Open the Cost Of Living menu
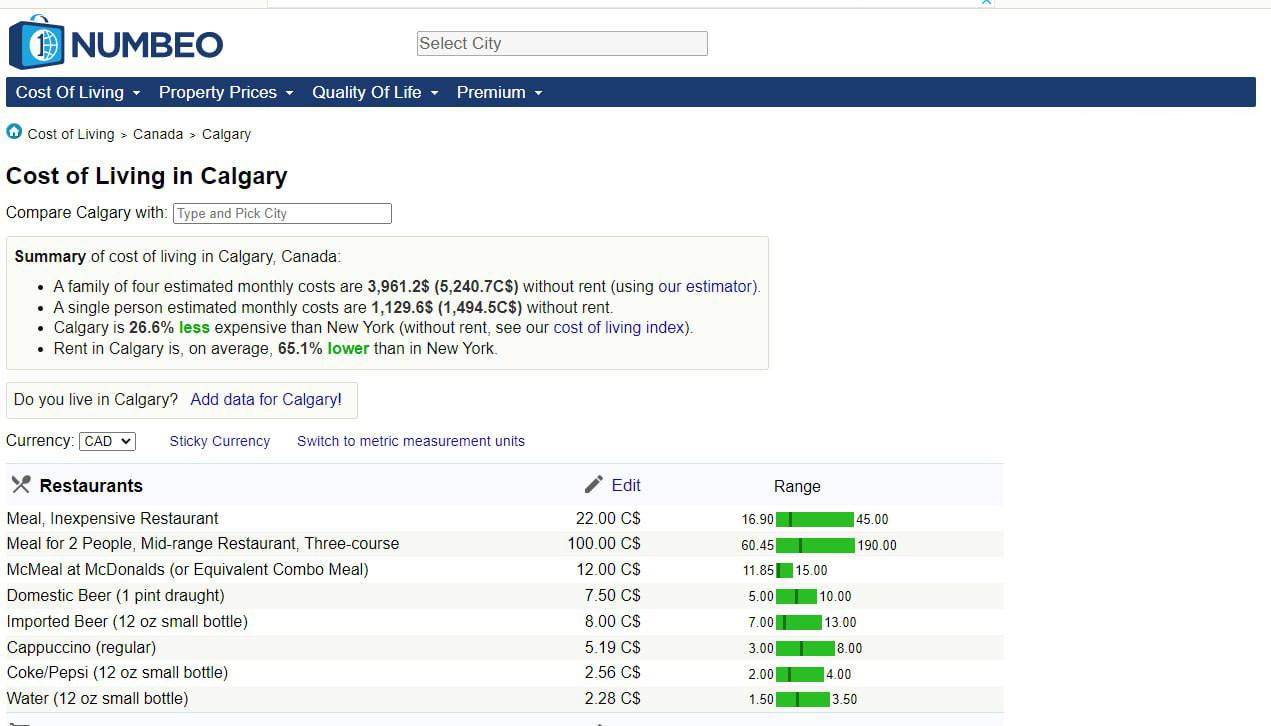The height and width of the screenshot is (726, 1271). pos(78,92)
